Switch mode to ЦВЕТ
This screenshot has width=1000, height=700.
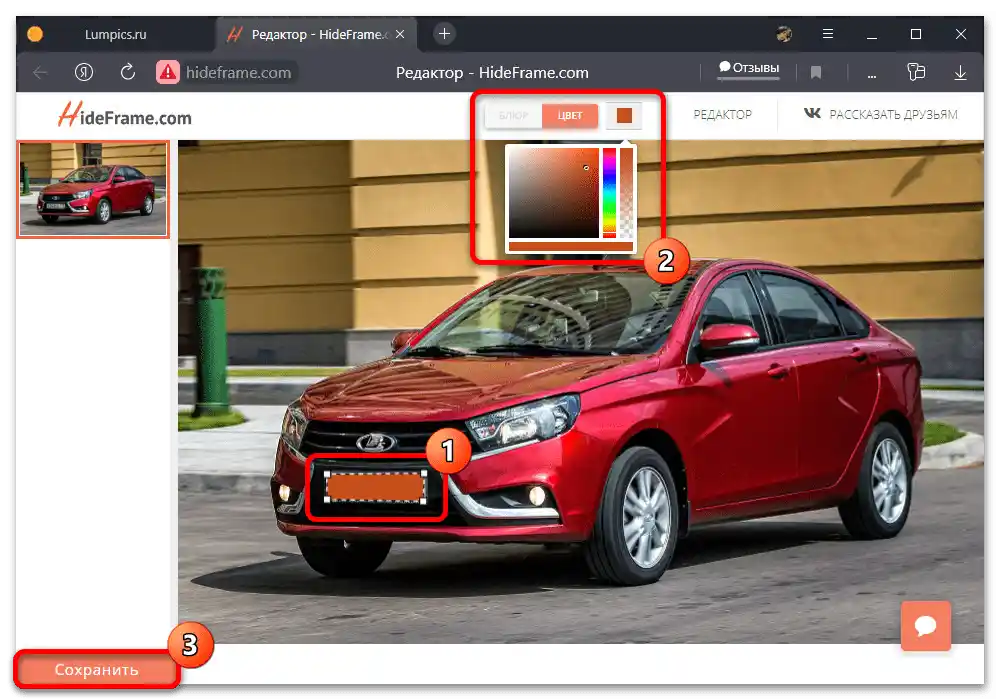tap(570, 115)
